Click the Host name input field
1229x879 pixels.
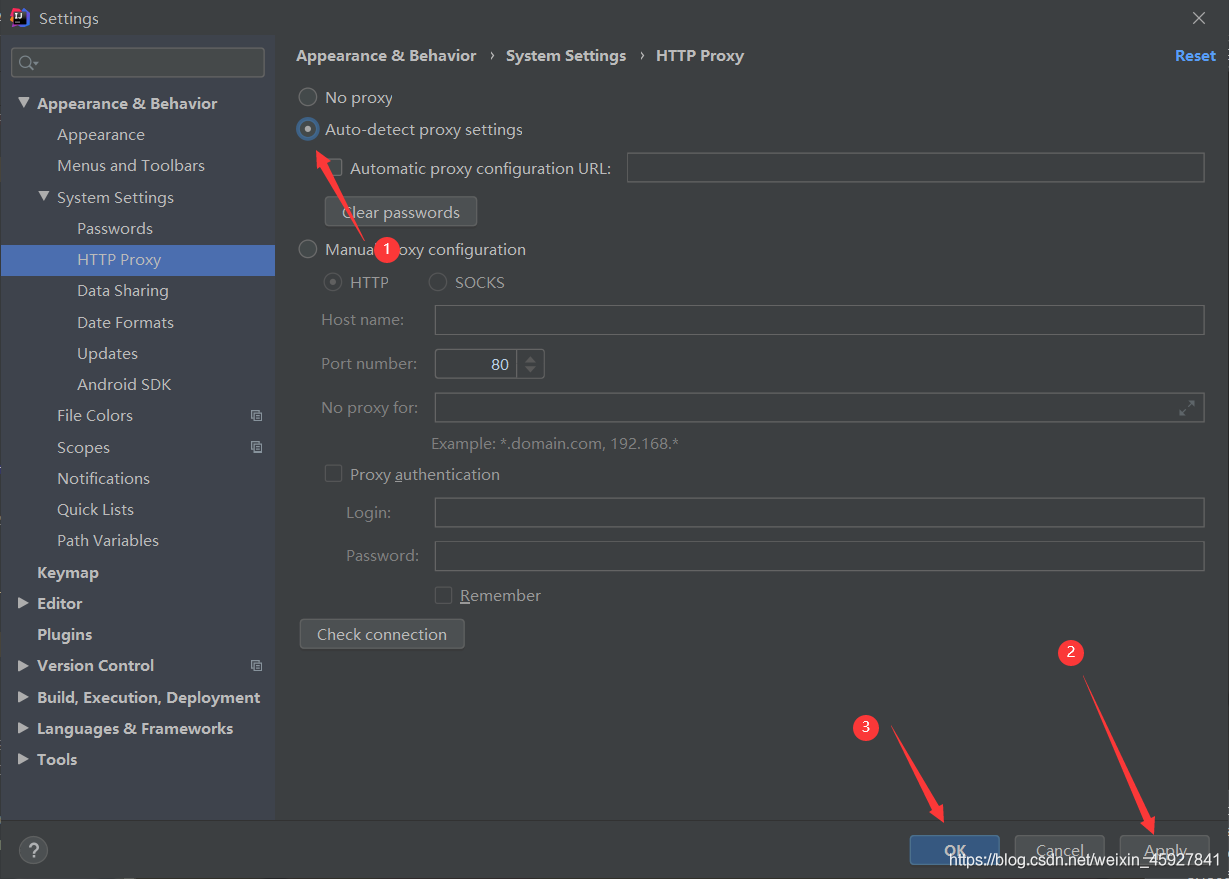pos(819,320)
